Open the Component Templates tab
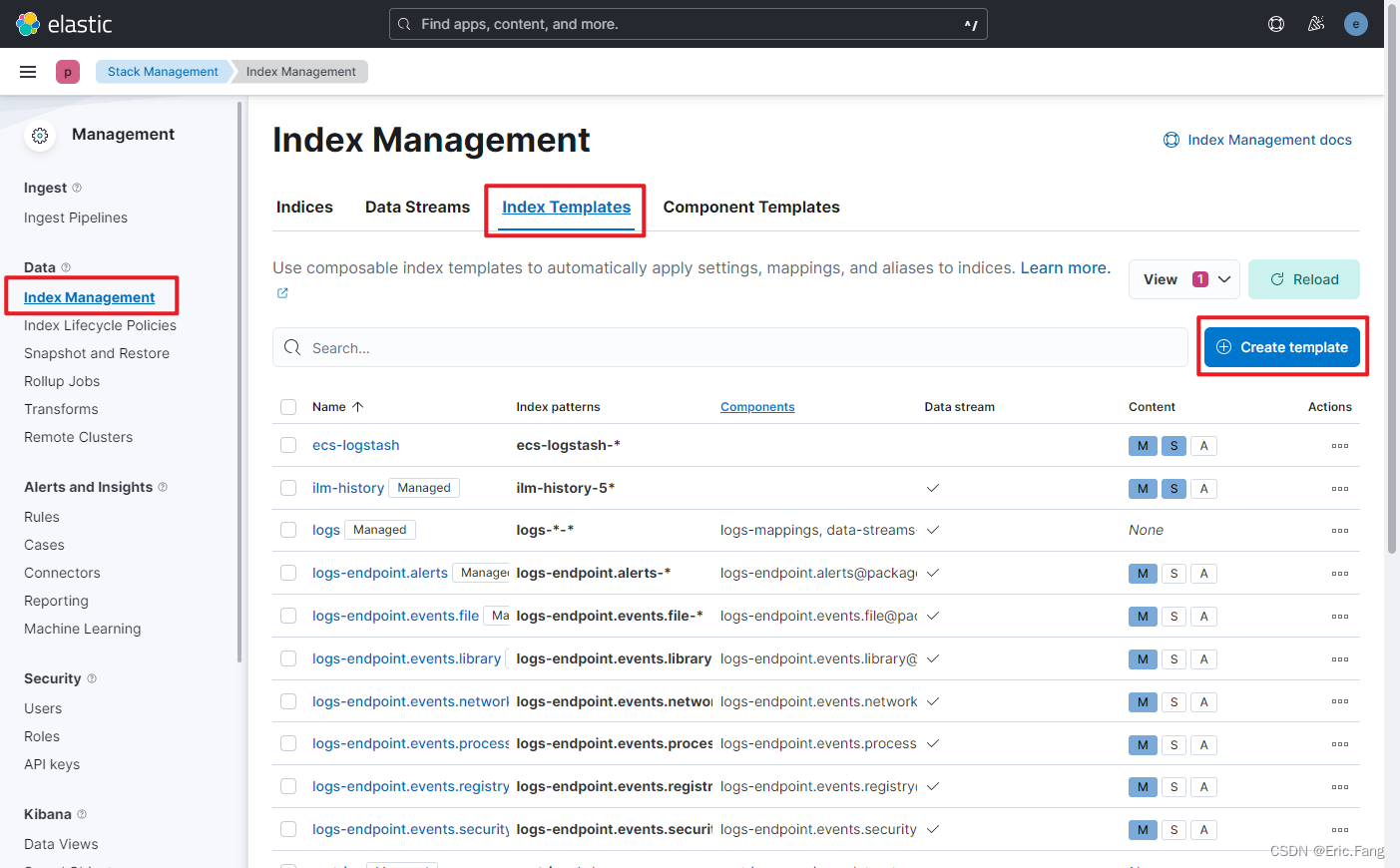This screenshot has height=868, width=1400. 751,207
